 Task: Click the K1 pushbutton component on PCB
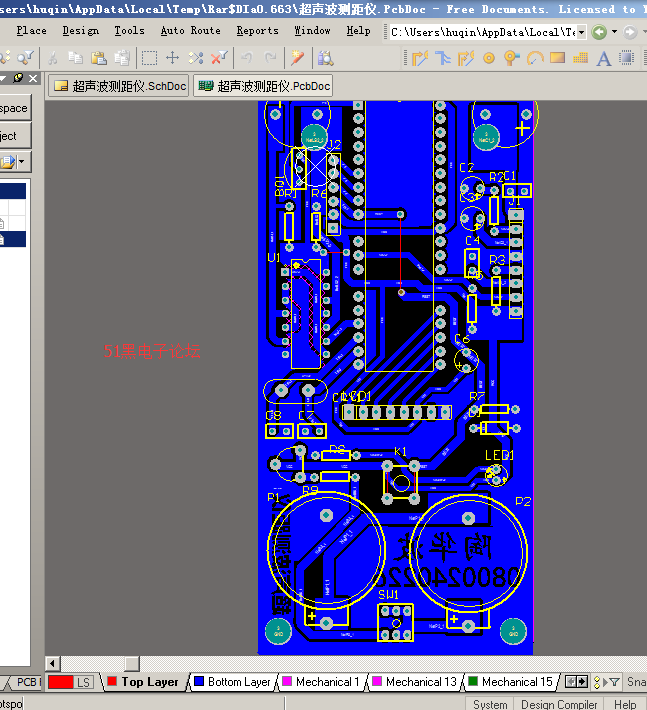401,482
